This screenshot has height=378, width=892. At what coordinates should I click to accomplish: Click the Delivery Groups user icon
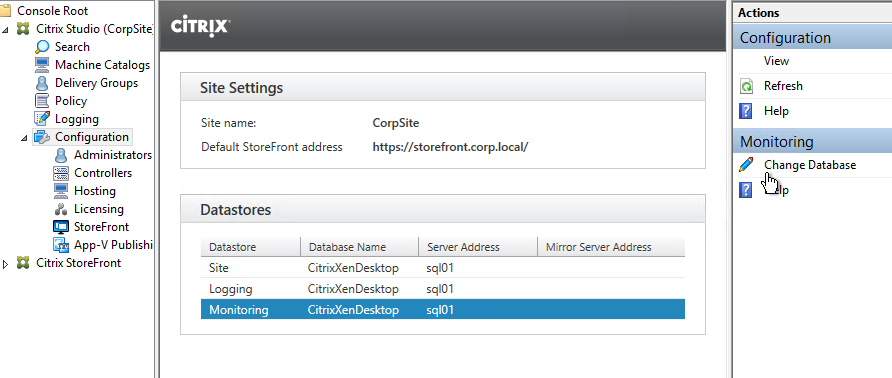(x=42, y=83)
